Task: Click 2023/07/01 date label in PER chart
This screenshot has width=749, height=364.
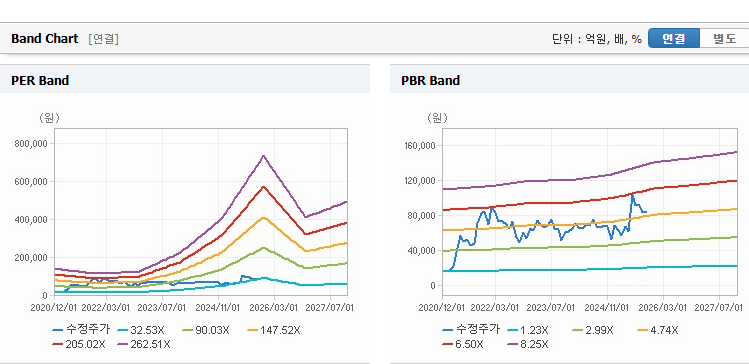Action: [162, 307]
